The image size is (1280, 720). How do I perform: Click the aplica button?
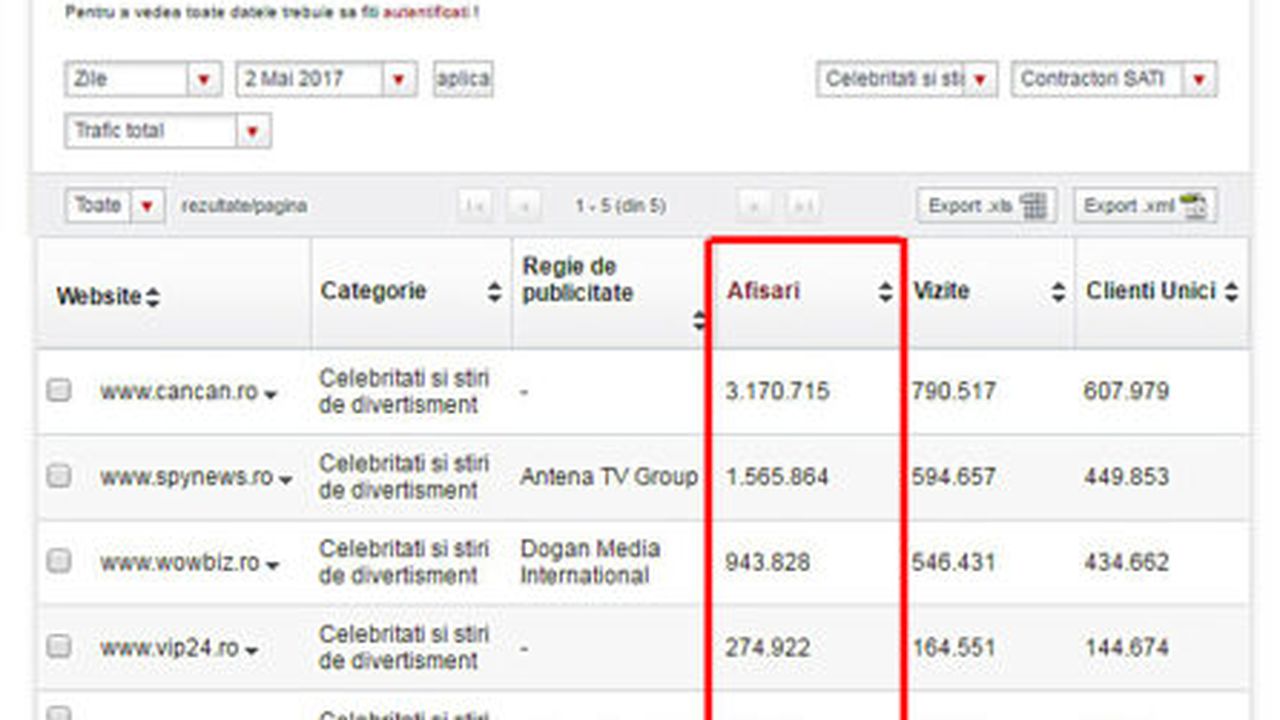tap(463, 79)
